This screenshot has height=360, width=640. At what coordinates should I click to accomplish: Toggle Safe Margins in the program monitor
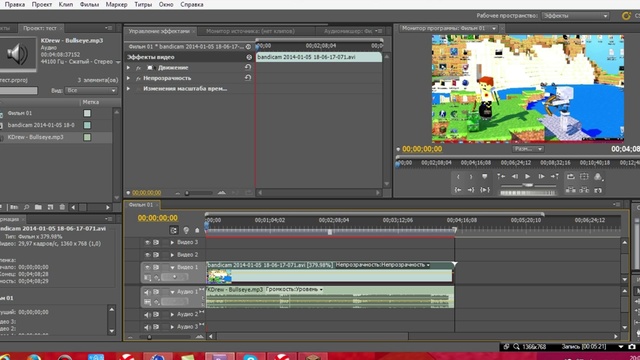(x=584, y=177)
